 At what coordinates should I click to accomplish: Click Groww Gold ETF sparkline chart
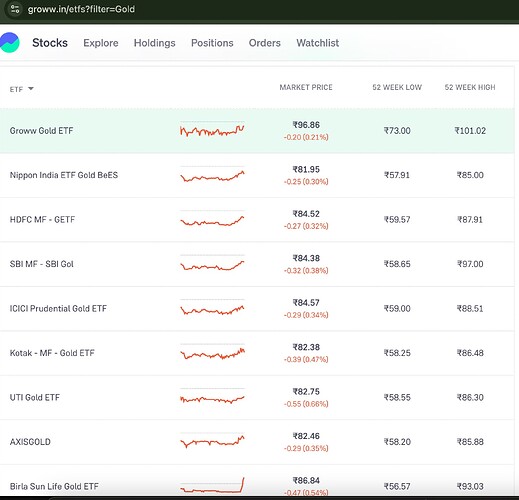click(x=212, y=130)
